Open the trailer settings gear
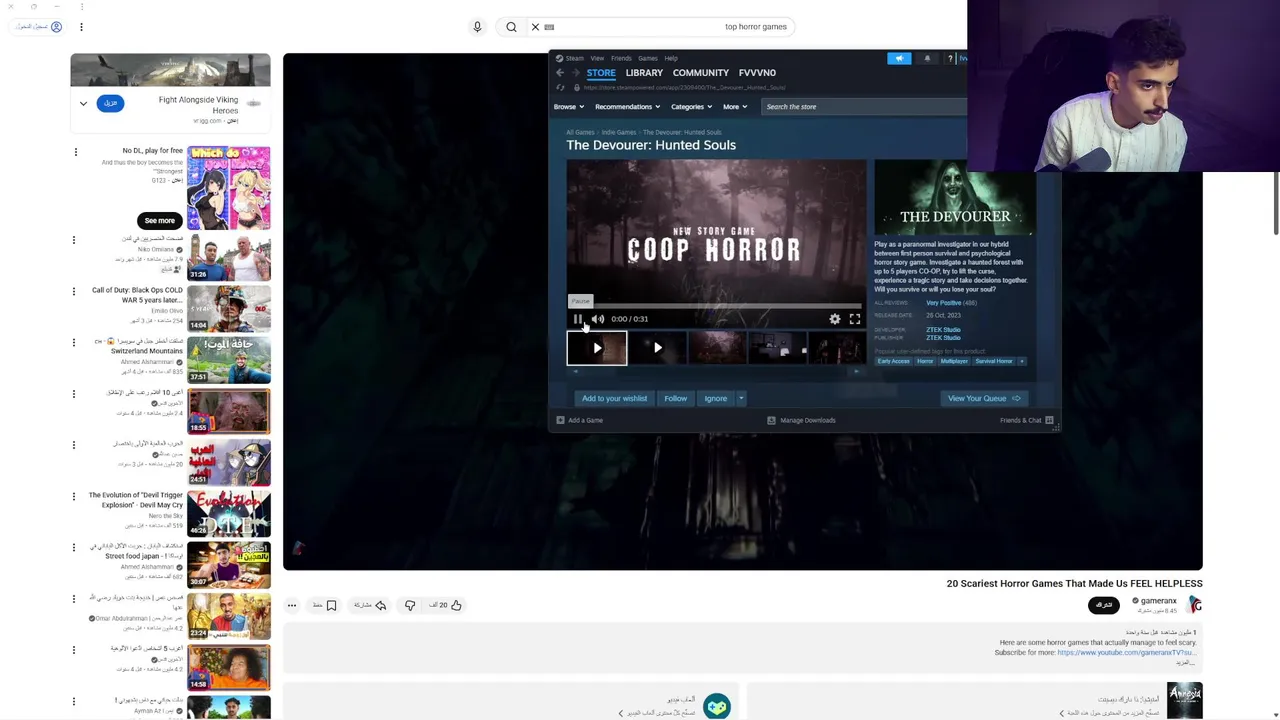This screenshot has width=1280, height=720. 835,319
